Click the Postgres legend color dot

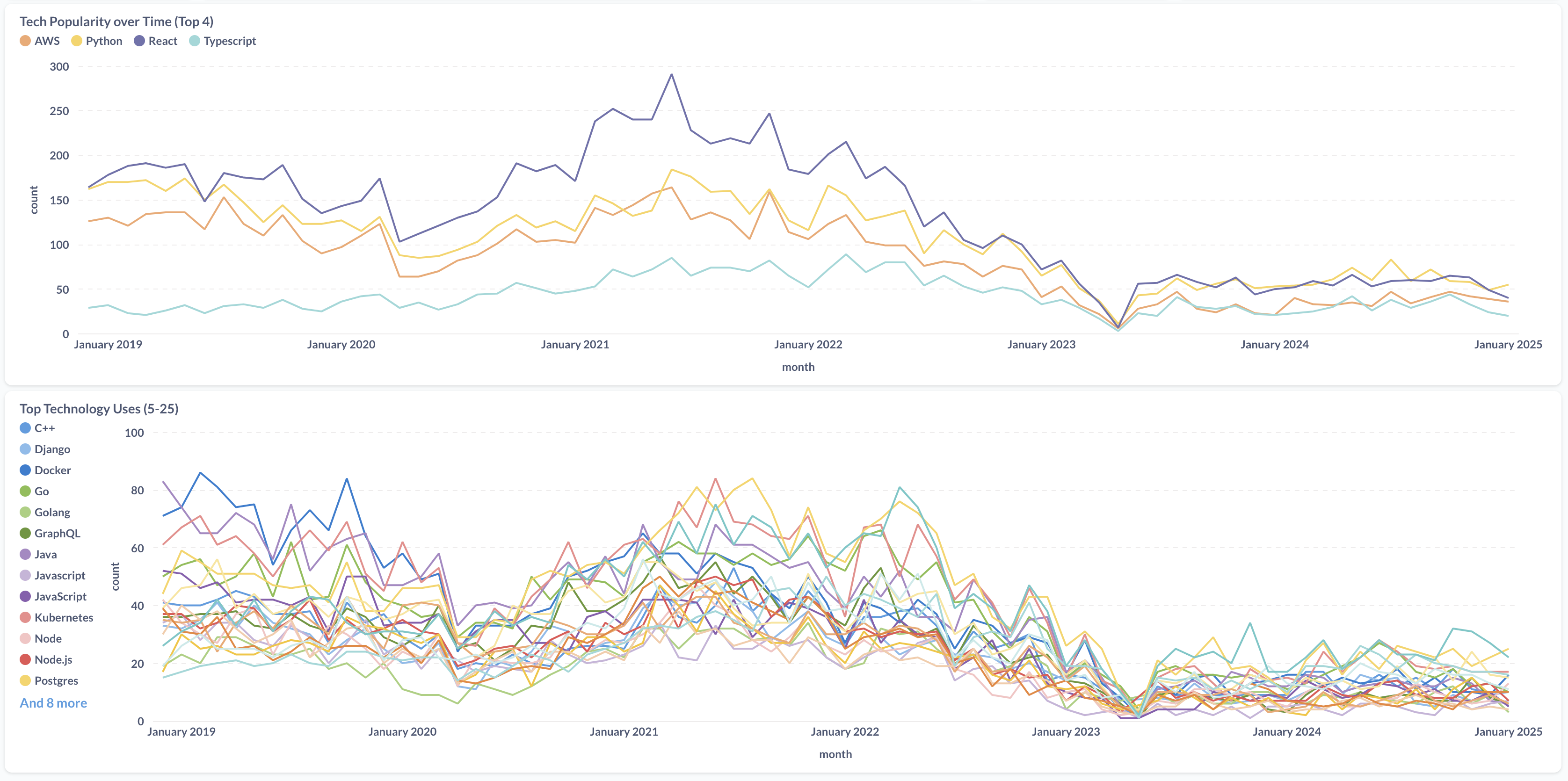[25, 680]
